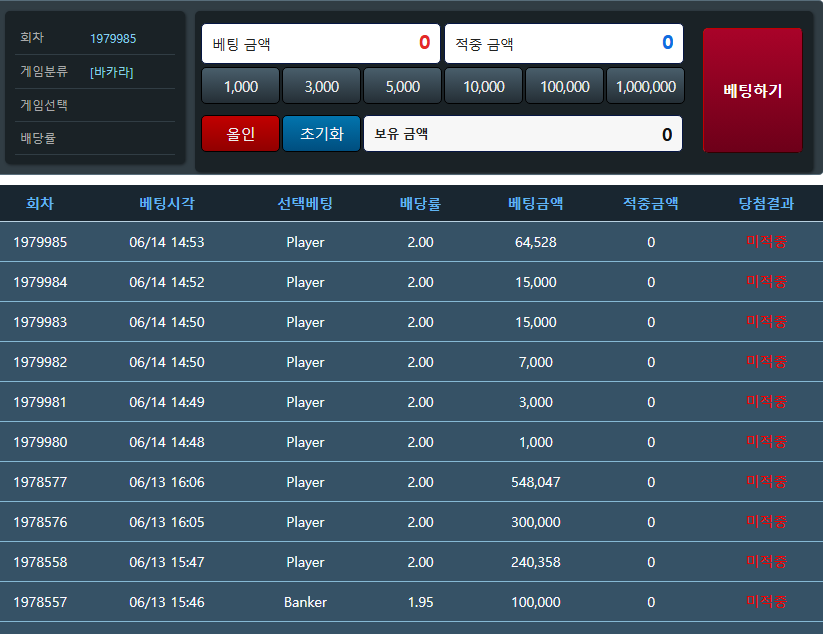The width and height of the screenshot is (823, 634).
Task: Click the 당첨결과 column header
Action: tap(766, 203)
